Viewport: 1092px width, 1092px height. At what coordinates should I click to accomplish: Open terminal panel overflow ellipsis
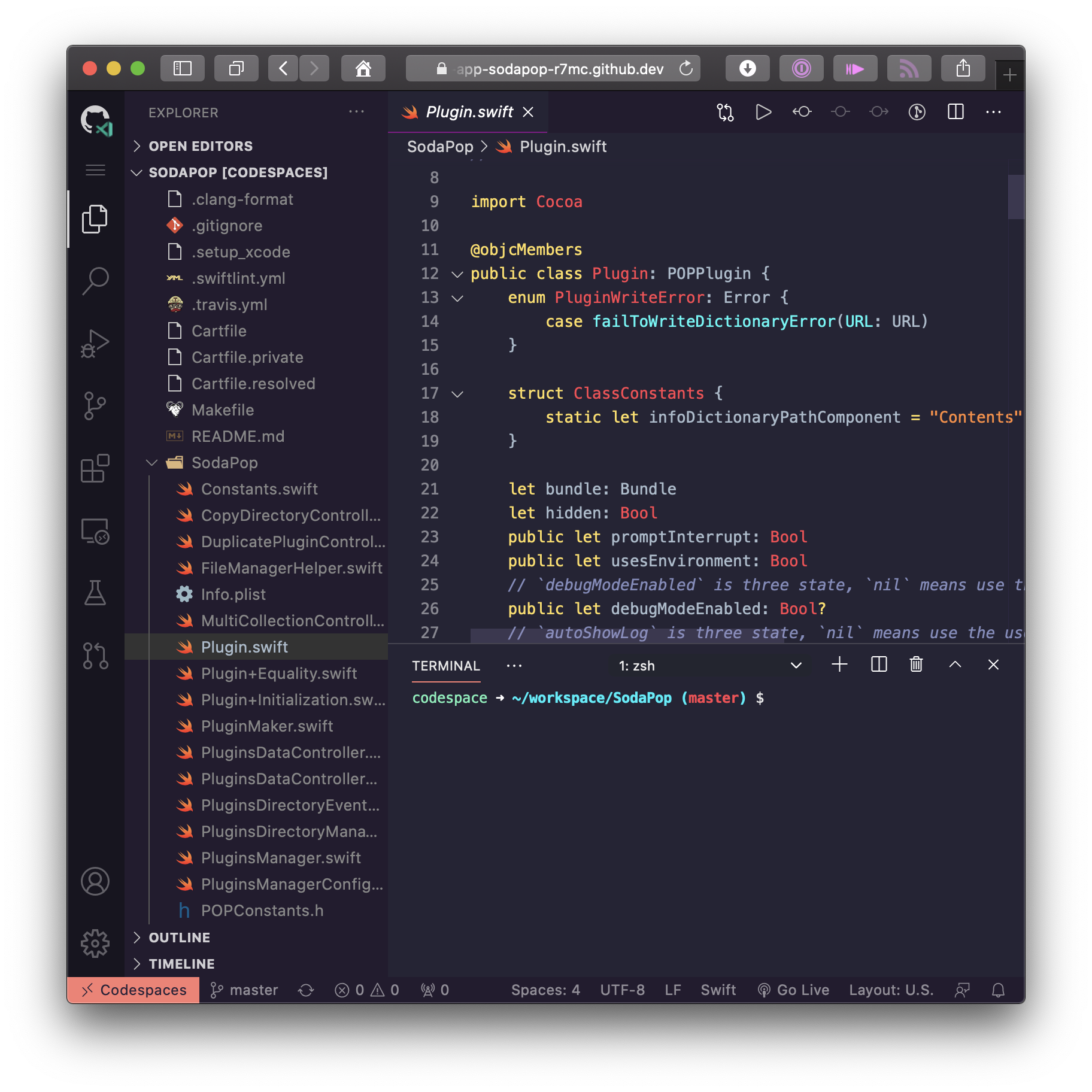[x=514, y=666]
